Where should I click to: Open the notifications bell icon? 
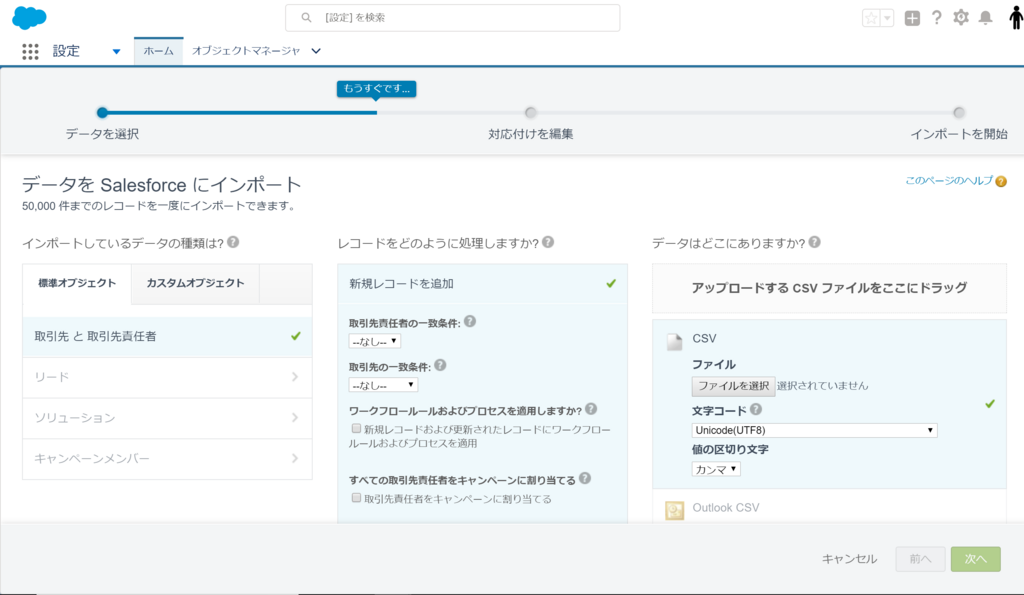985,18
